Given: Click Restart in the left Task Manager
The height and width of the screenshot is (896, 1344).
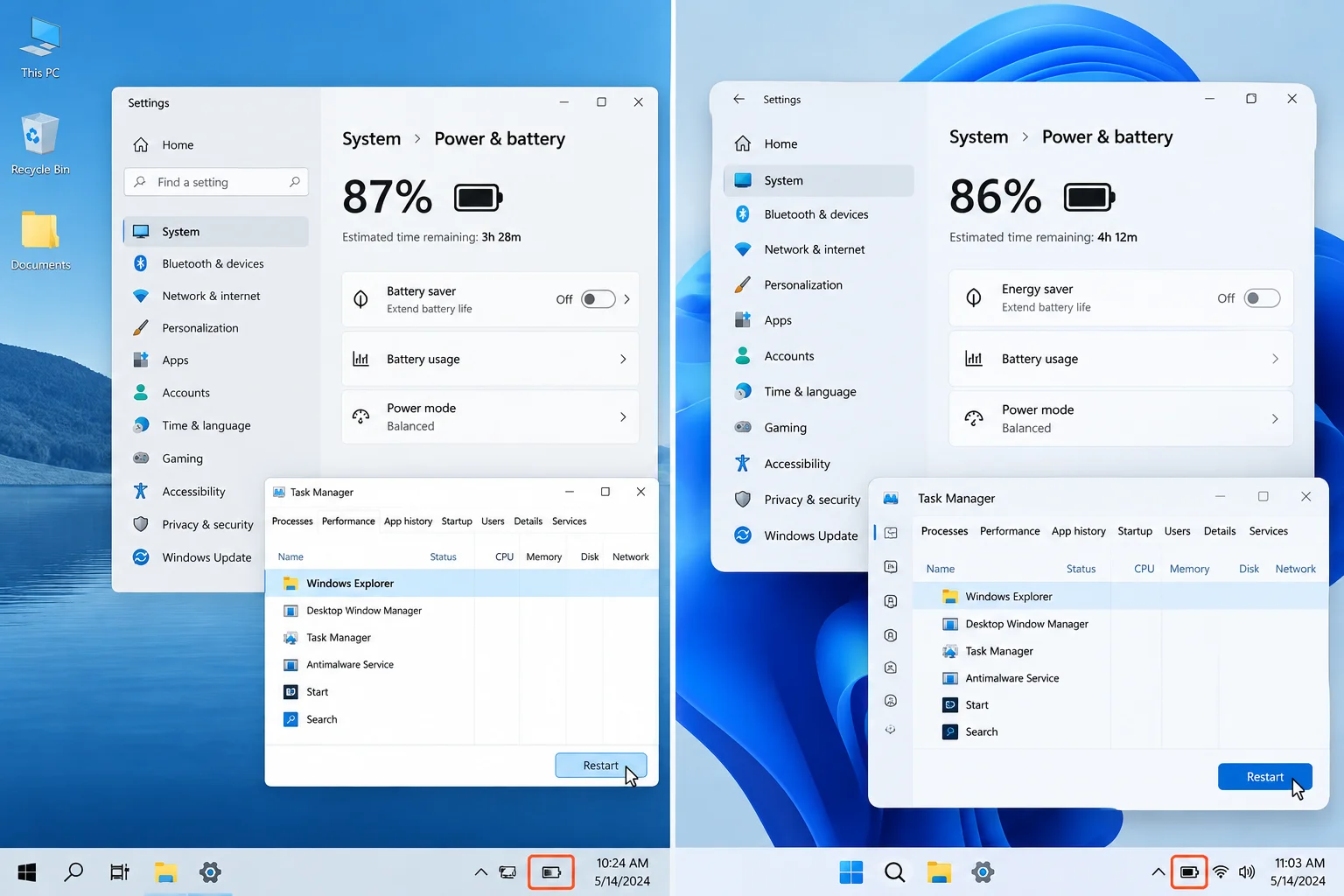Looking at the screenshot, I should (601, 766).
